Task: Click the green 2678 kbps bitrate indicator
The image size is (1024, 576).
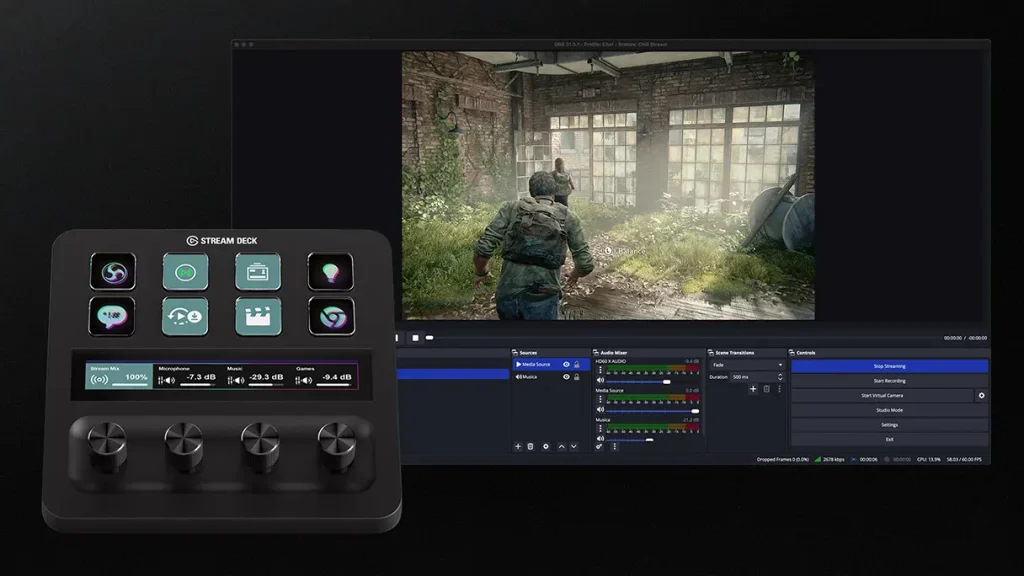Action: [829, 460]
